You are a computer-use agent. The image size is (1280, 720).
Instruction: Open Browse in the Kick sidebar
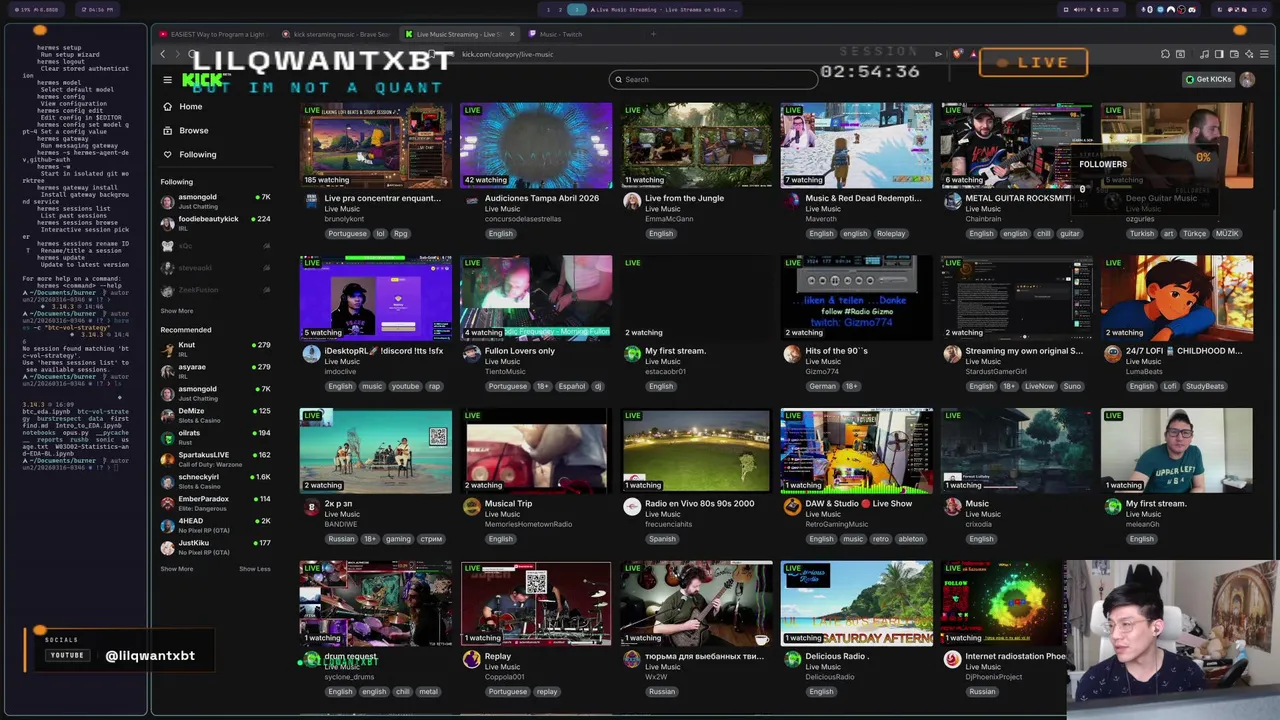193,130
